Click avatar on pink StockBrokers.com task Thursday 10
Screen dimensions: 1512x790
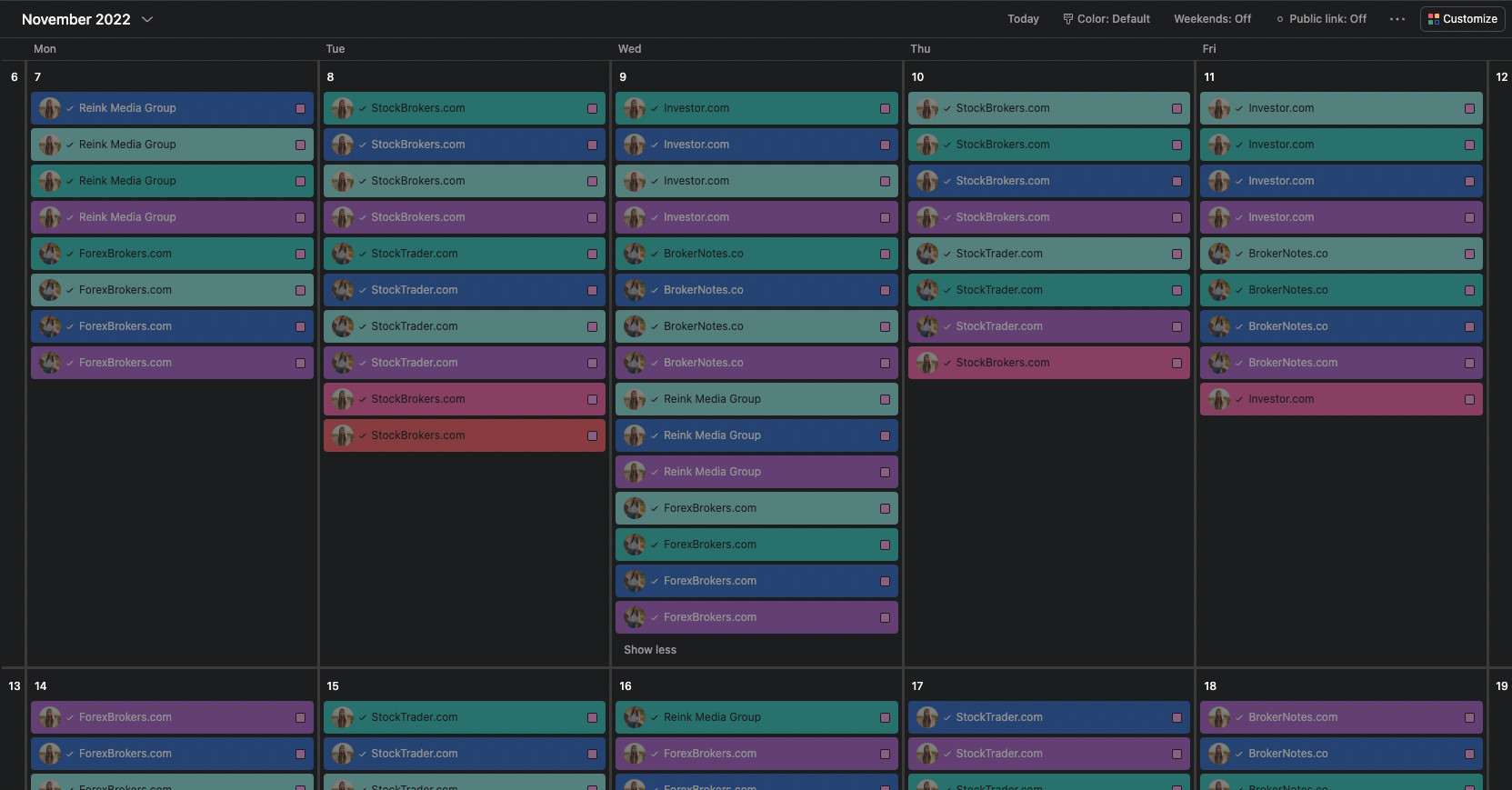[x=927, y=363]
